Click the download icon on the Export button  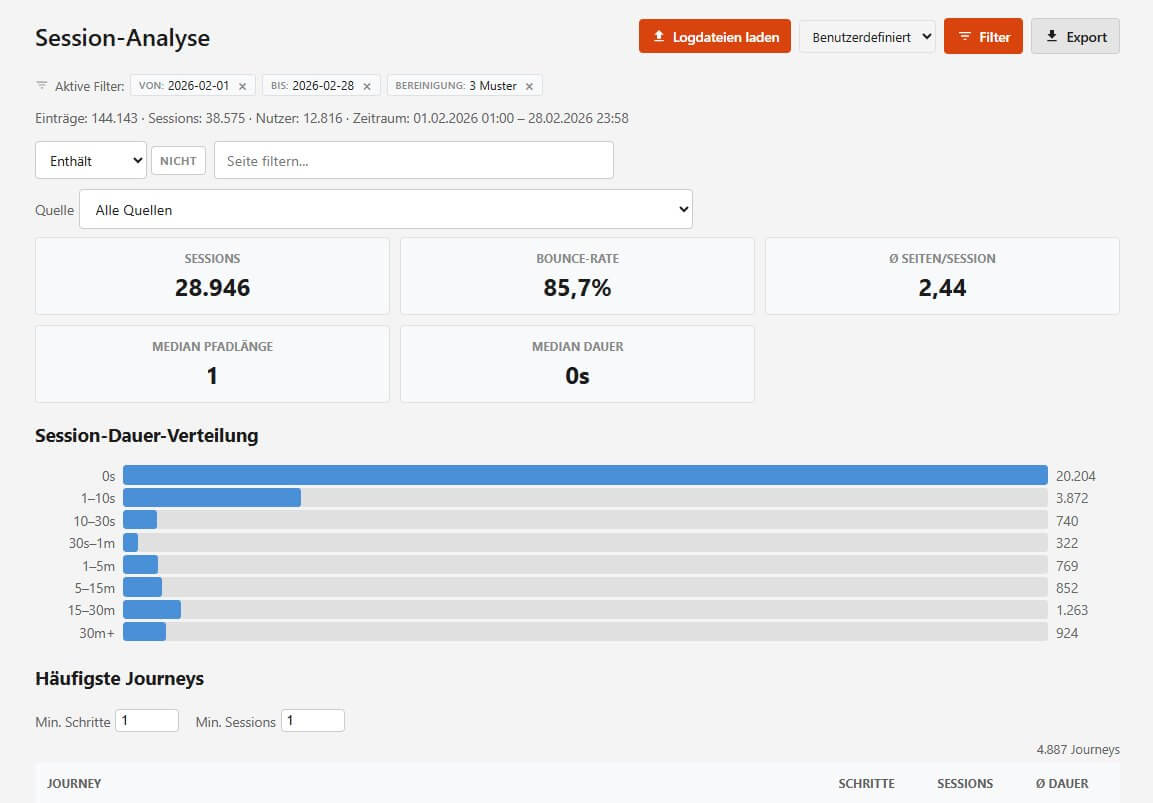1051,36
